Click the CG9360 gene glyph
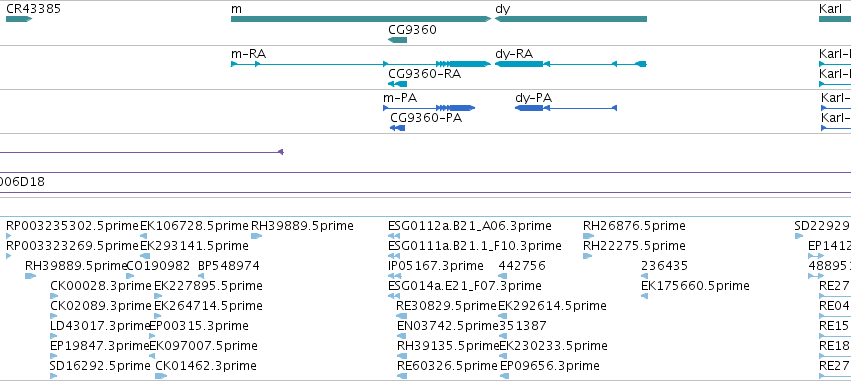The width and height of the screenshot is (851, 381). [x=397, y=40]
